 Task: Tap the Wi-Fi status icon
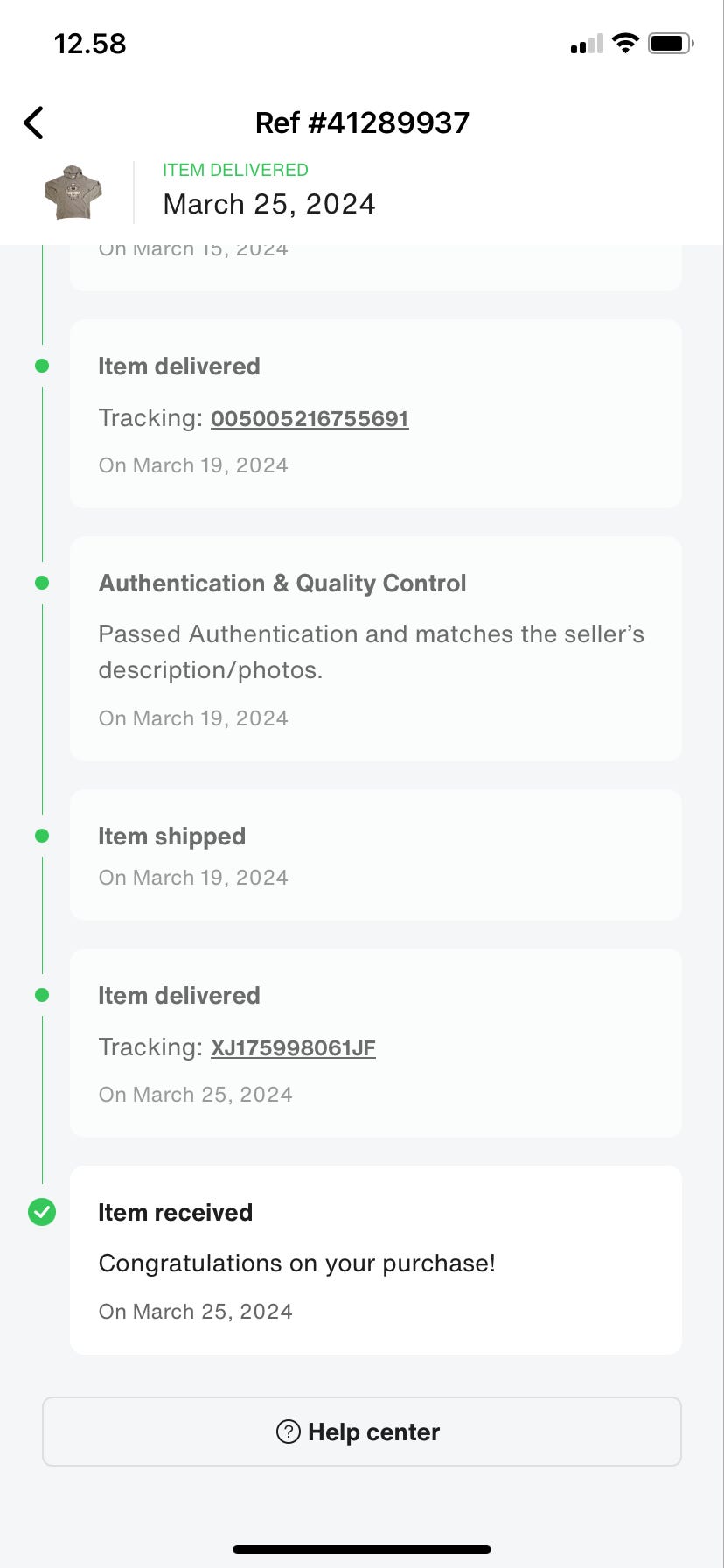[x=625, y=43]
